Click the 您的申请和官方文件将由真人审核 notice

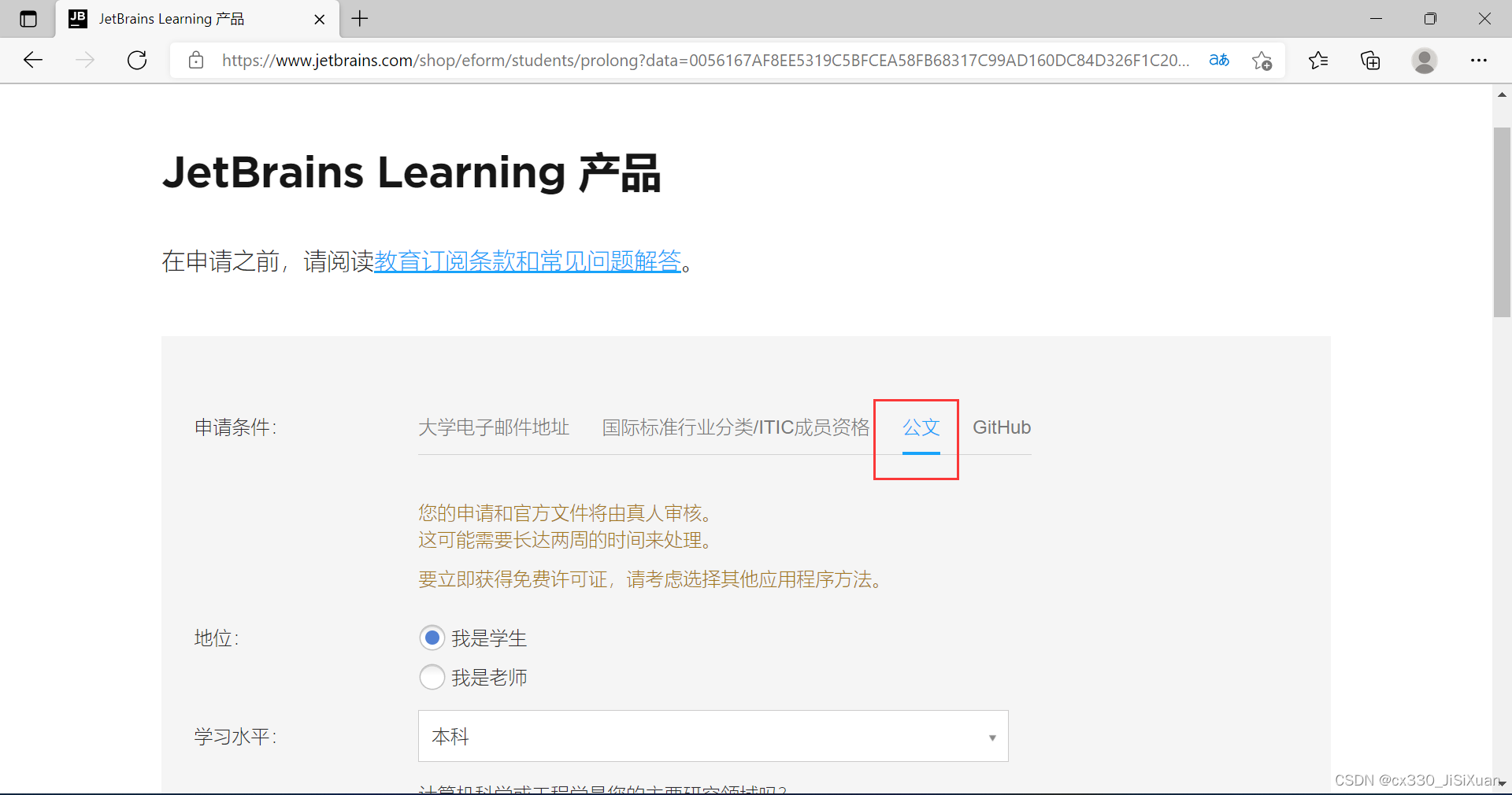point(565,513)
